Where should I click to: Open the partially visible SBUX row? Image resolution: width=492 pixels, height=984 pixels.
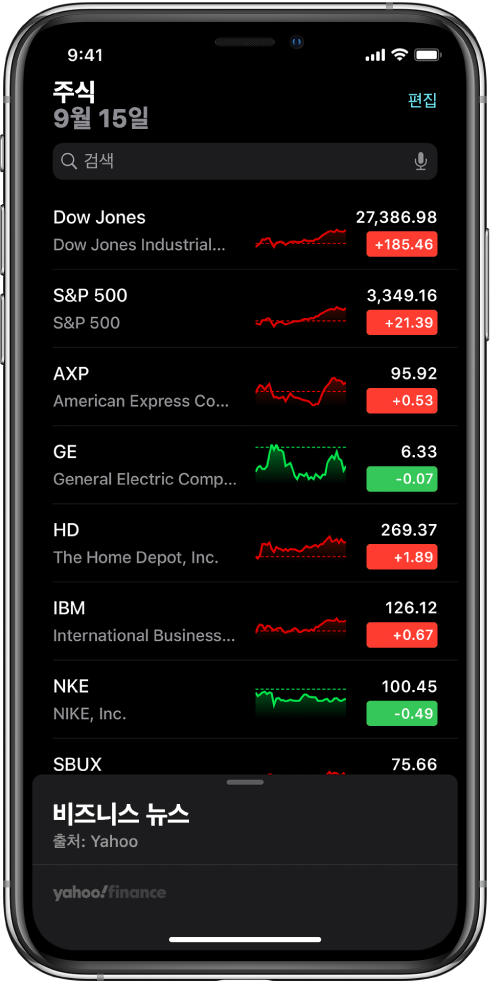[x=245, y=757]
